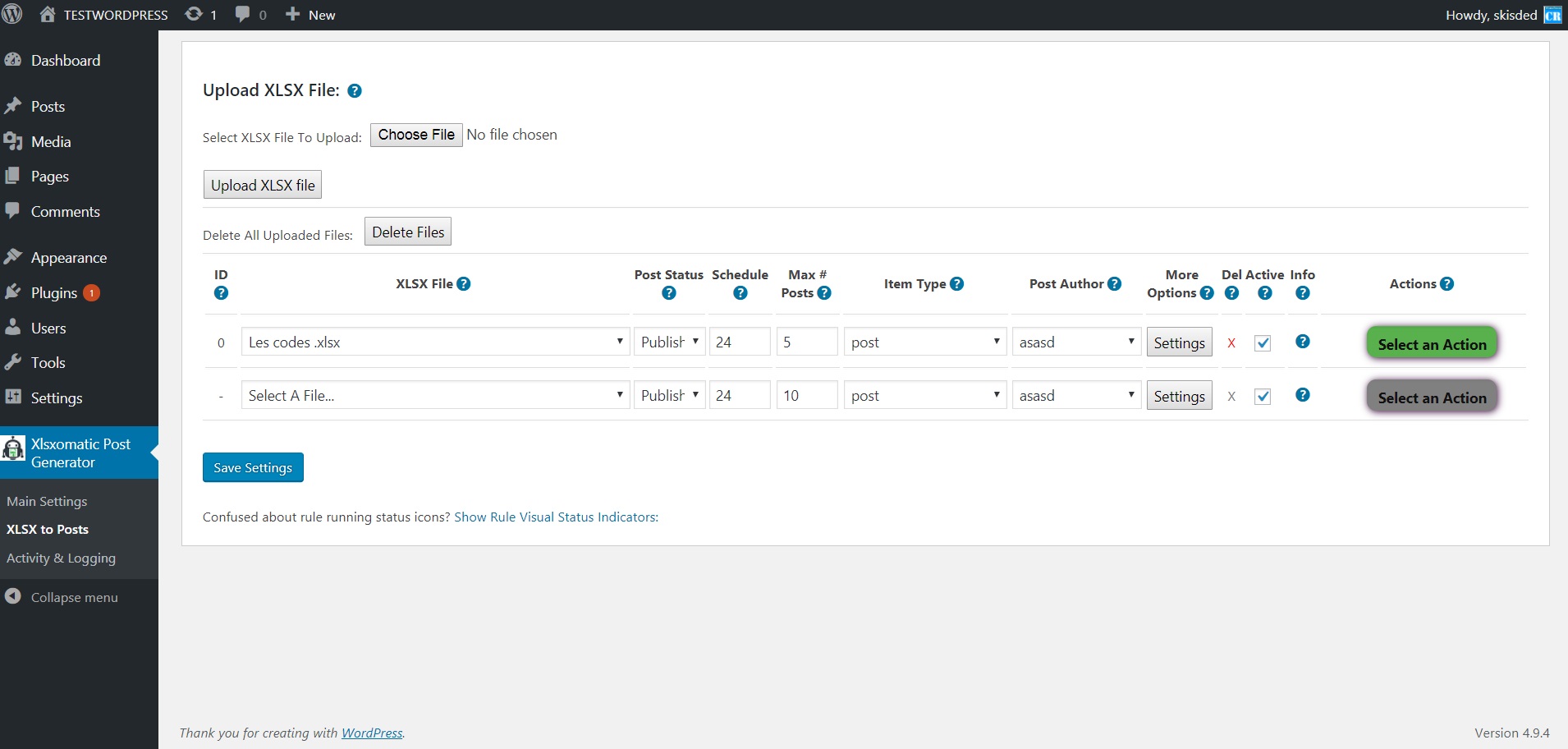The image size is (1568, 749).
Task: Click the red delete X for rule 0
Action: tap(1231, 343)
